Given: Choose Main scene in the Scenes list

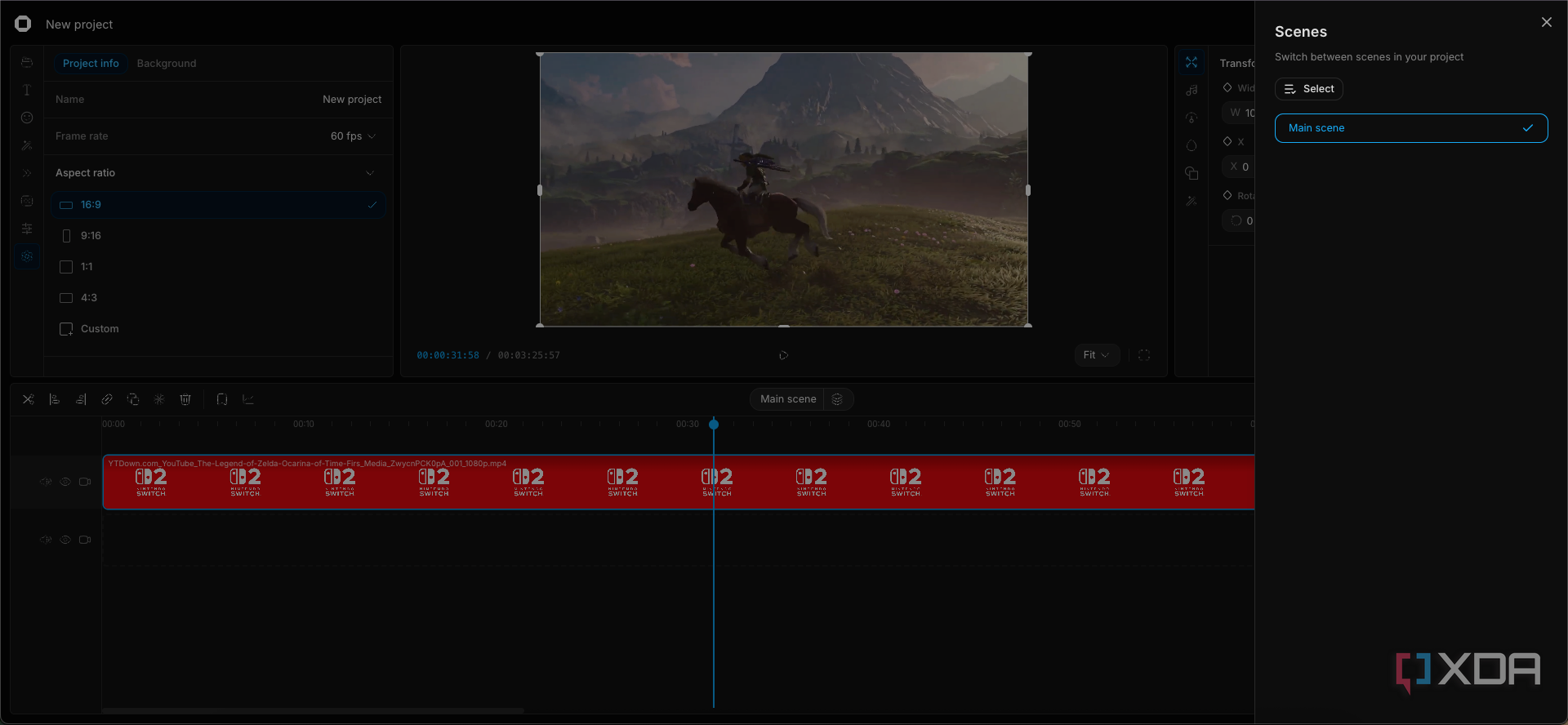Looking at the screenshot, I should click(x=1411, y=128).
